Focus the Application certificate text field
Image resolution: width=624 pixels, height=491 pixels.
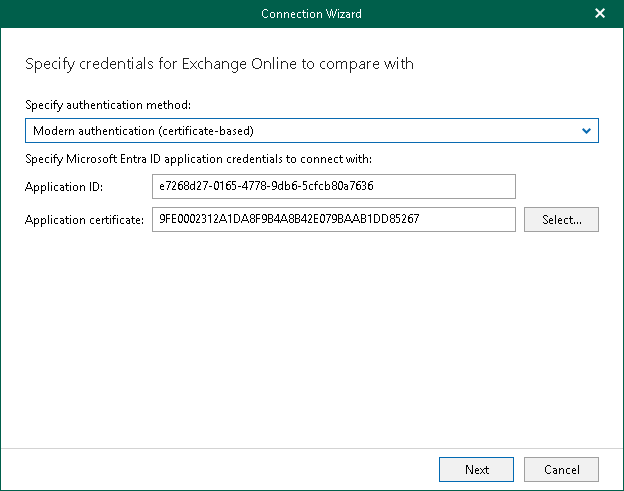333,219
